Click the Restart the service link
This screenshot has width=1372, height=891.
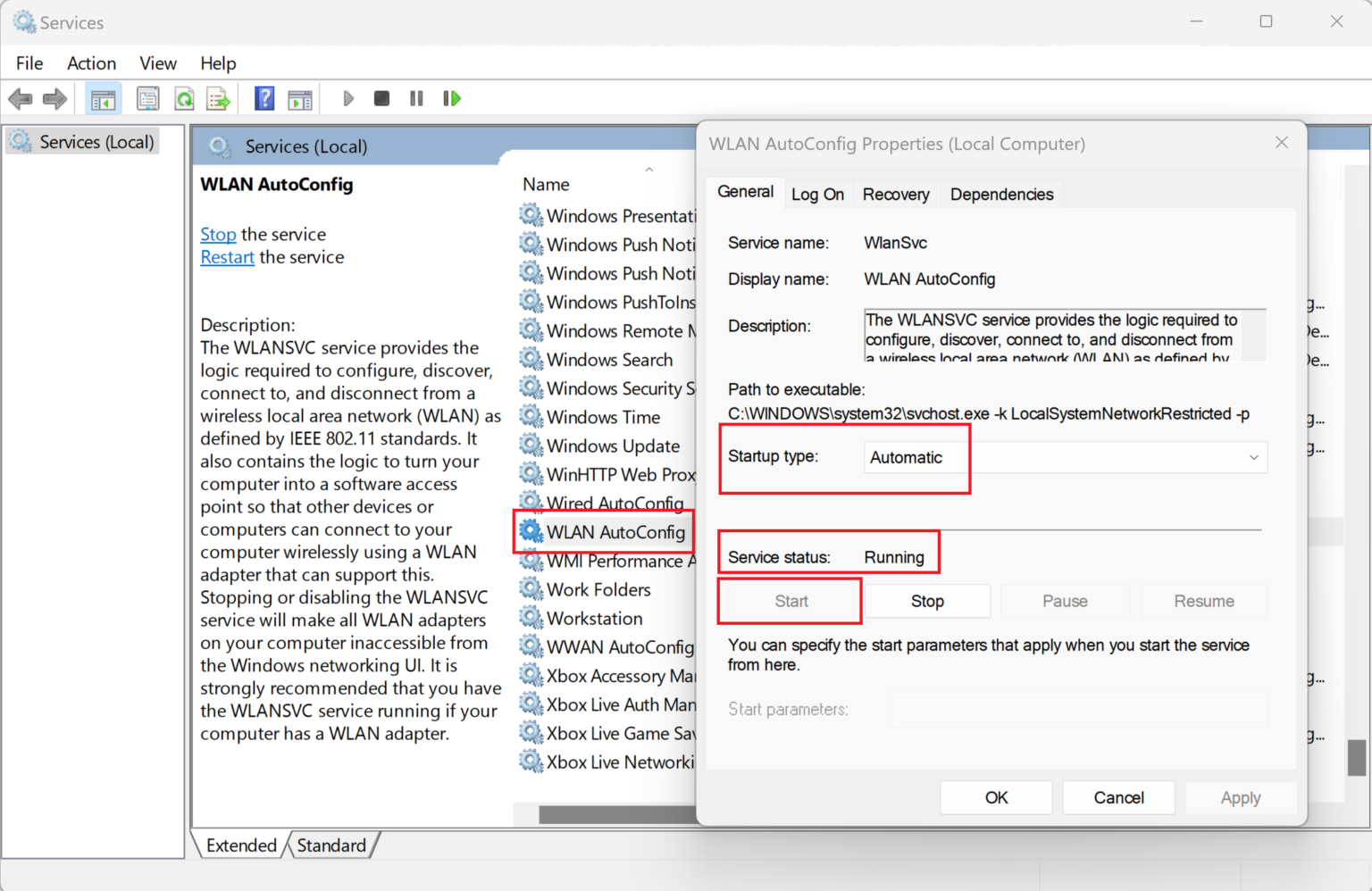pos(227,257)
